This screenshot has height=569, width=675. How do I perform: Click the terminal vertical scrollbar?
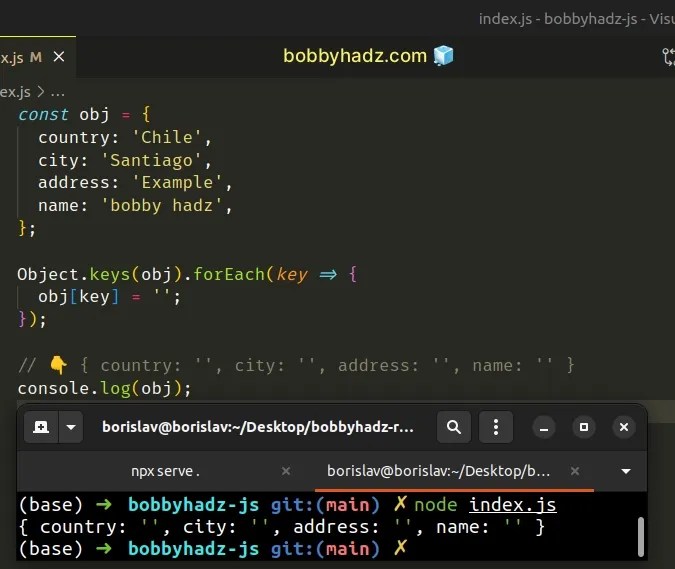click(641, 536)
